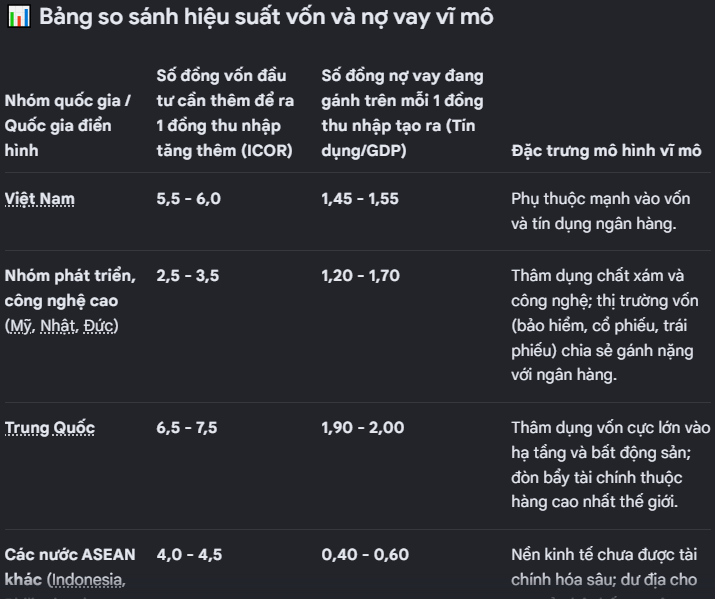
Task: Open the Việt Nam underlined link
Action: [40, 199]
